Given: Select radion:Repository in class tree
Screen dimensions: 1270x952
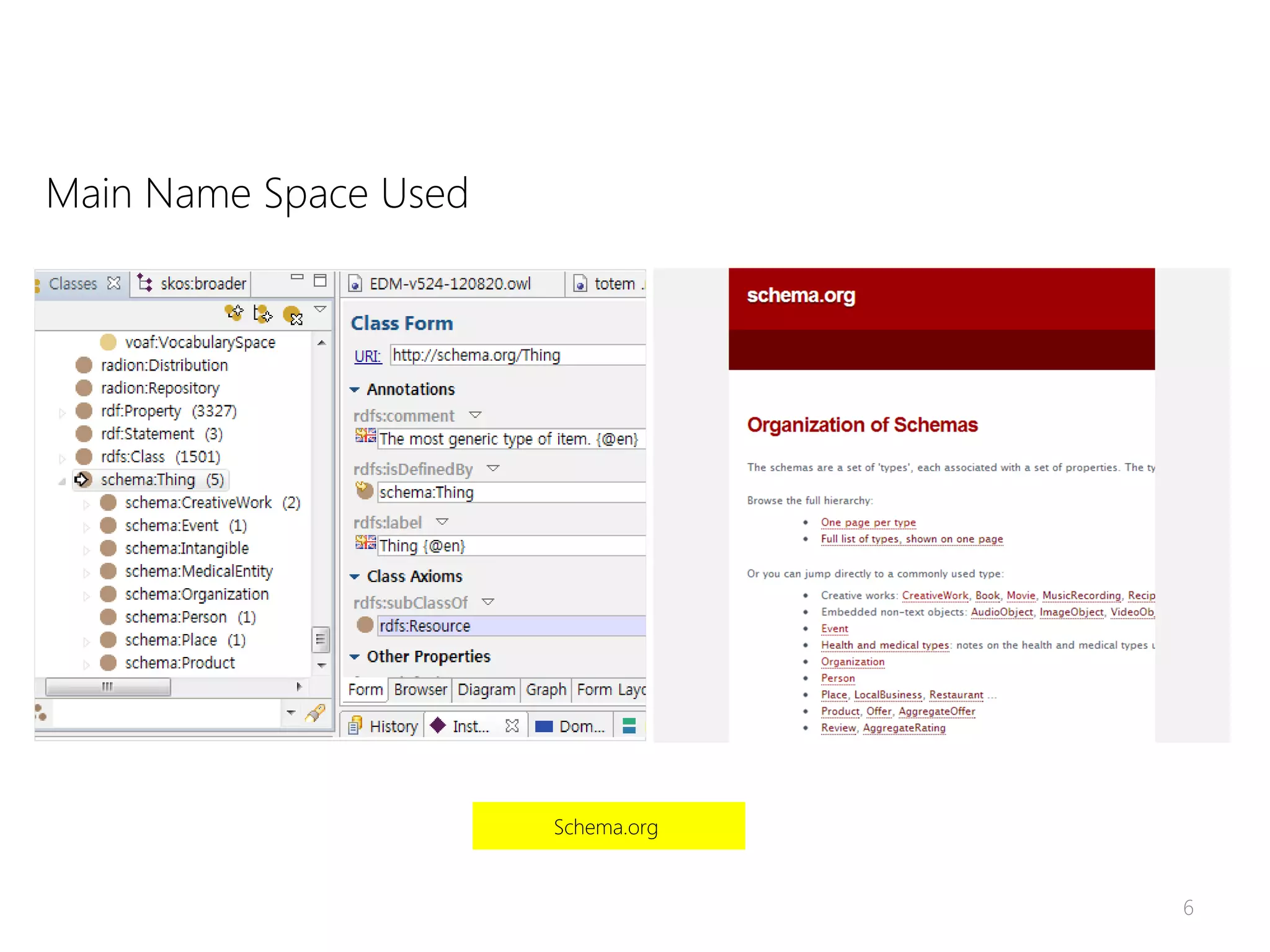Looking at the screenshot, I should (160, 388).
